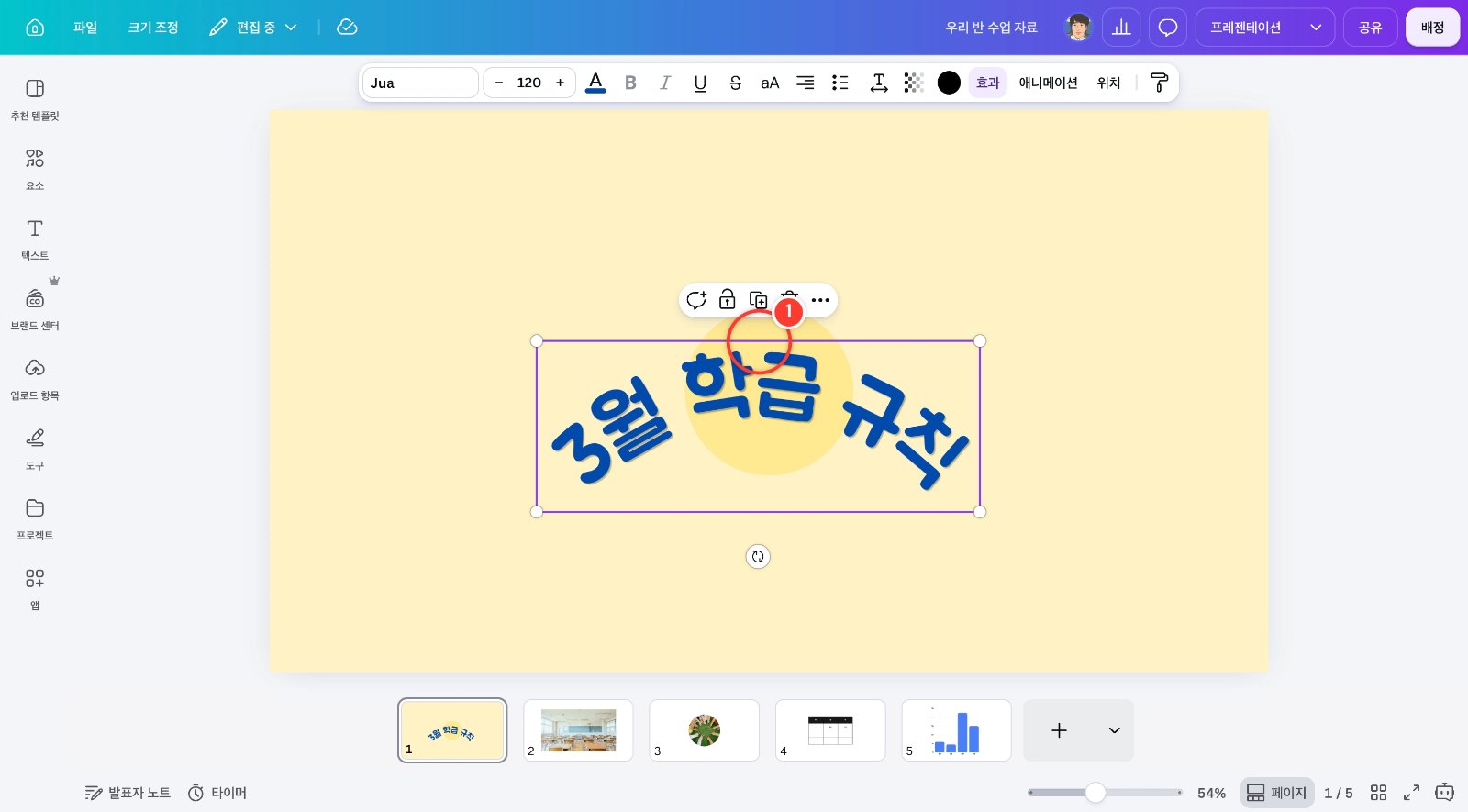Viewport: 1468px width, 812px height.
Task: Duplicate the selected text element
Action: (x=758, y=300)
